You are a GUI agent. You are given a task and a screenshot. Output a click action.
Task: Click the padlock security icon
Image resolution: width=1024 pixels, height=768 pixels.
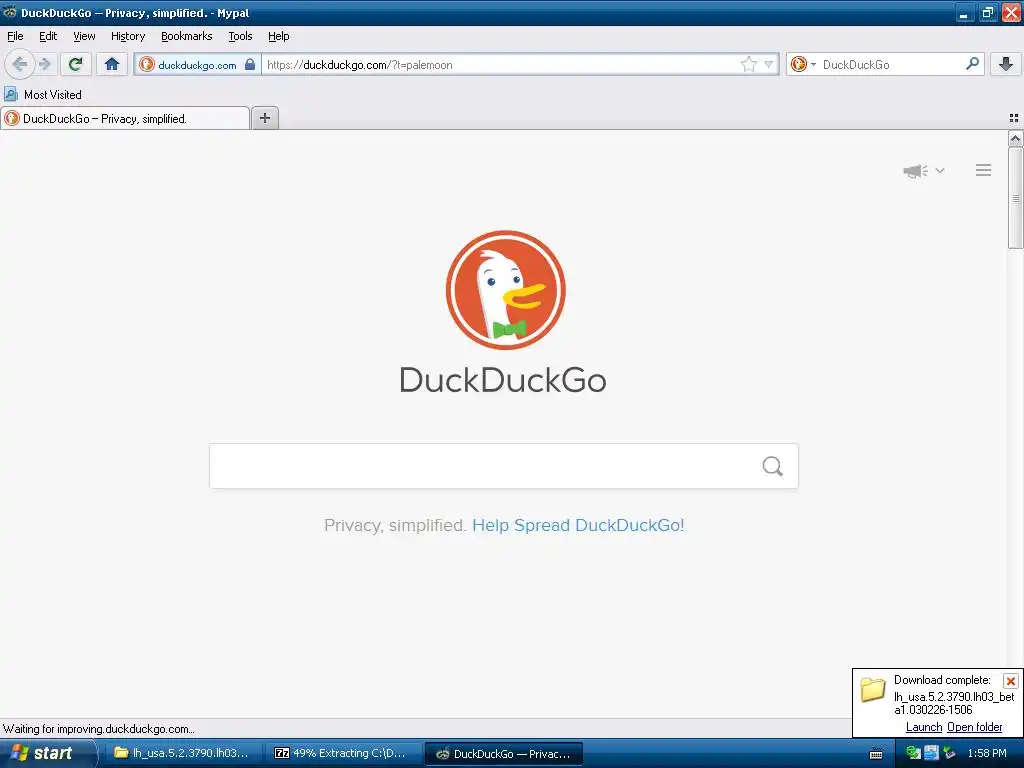pos(249,64)
